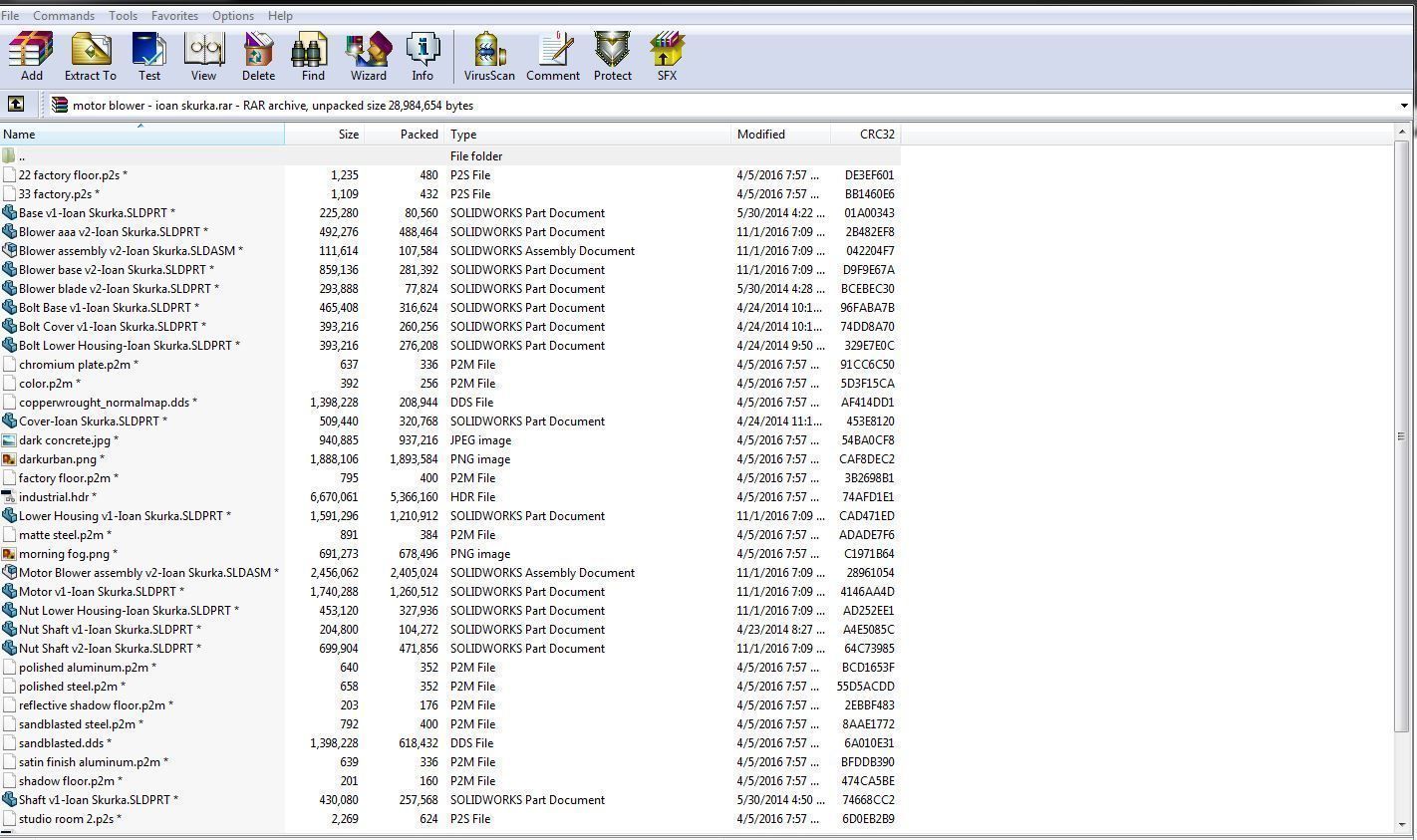1417x840 pixels.
Task: Select file 'Nut Lower Housing-Ioan Skurka.SLDPRT'
Action: pyautogui.click(x=129, y=610)
